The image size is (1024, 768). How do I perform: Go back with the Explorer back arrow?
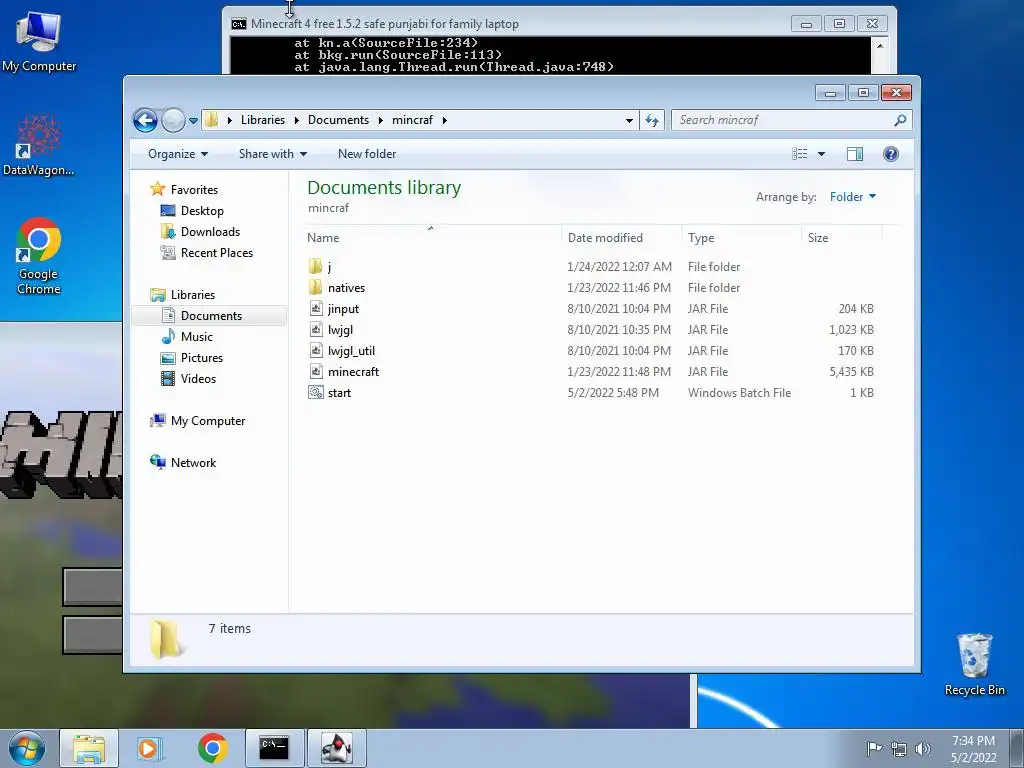[x=145, y=120]
